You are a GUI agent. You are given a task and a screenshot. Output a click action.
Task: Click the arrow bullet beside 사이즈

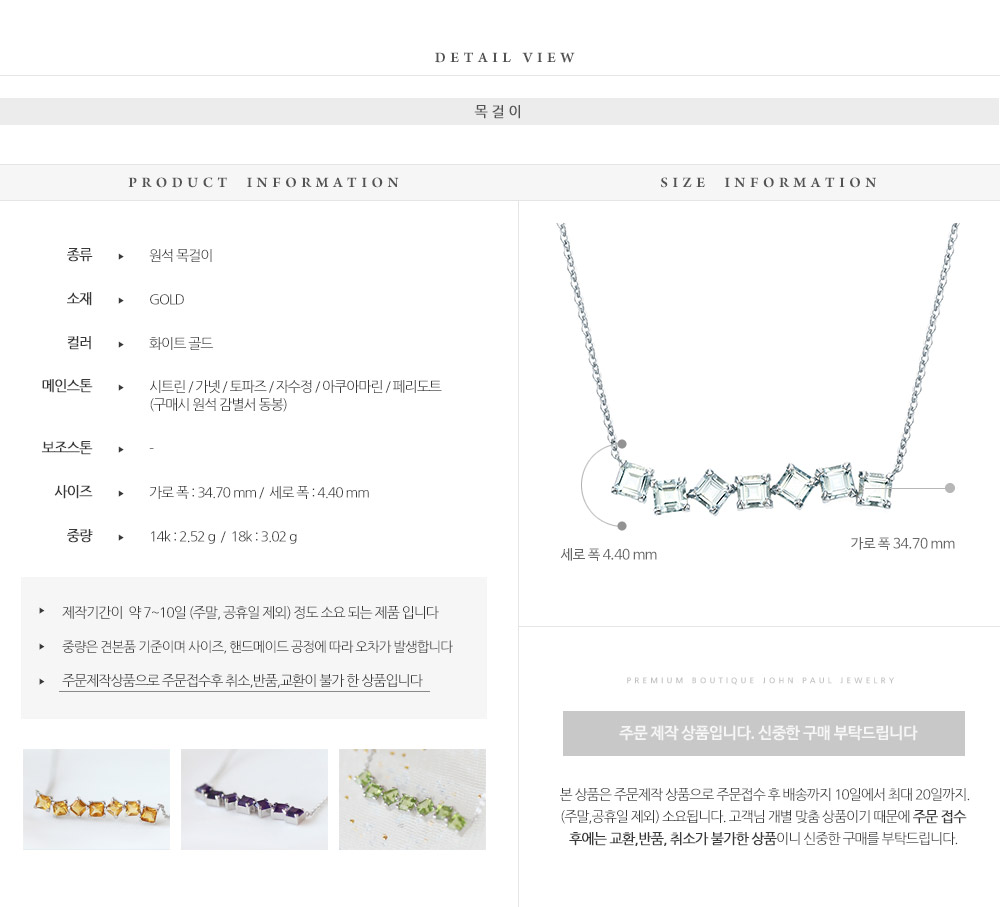pyautogui.click(x=121, y=493)
